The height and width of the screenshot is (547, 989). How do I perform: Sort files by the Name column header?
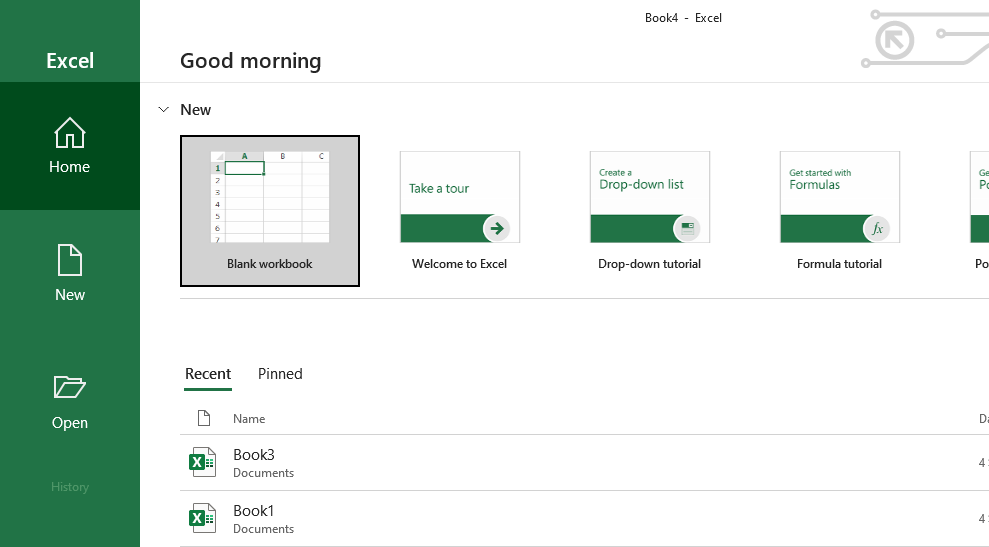pos(249,419)
